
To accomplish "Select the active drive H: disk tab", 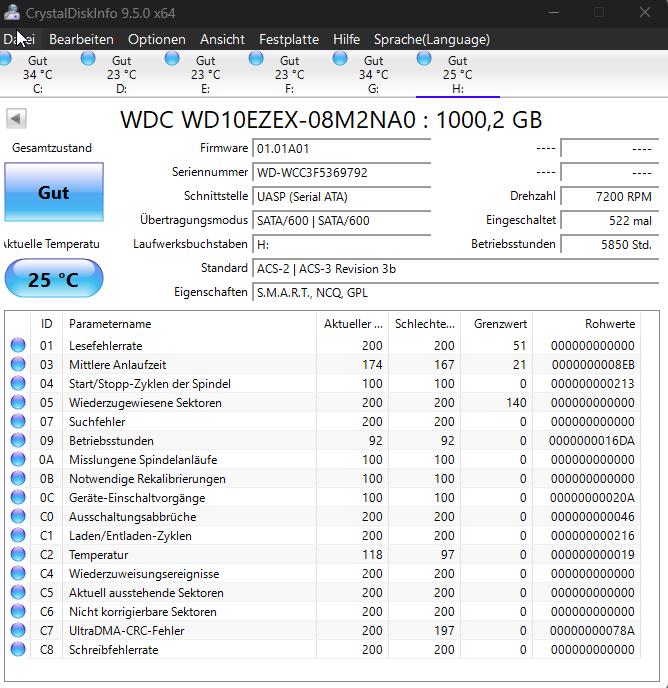I will pyautogui.click(x=458, y=74).
